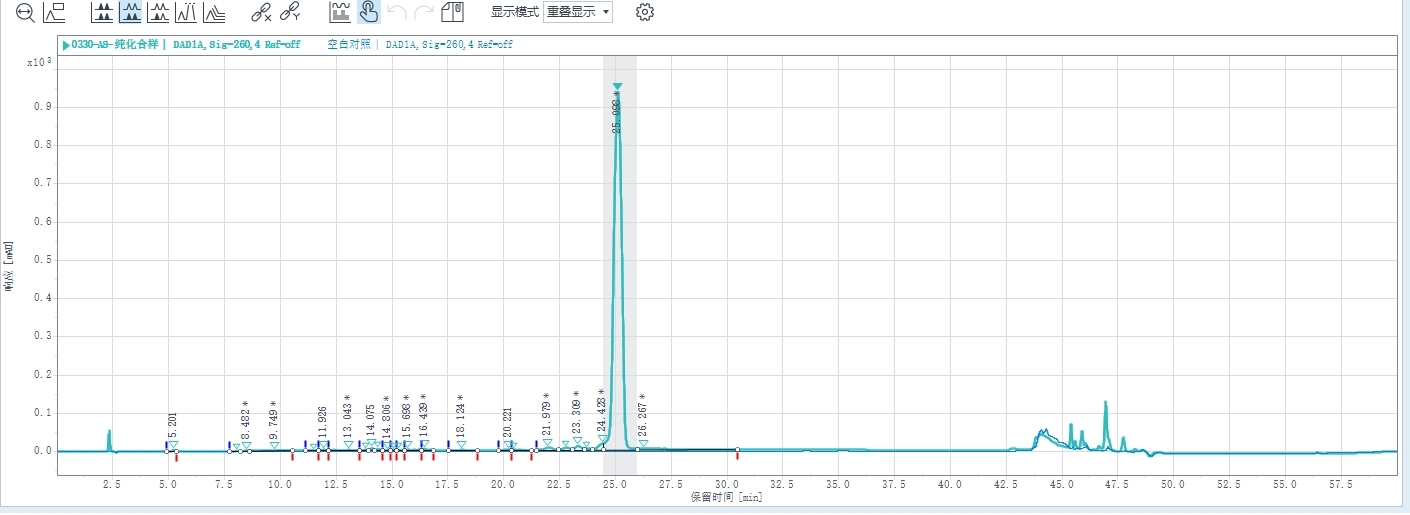Click the main peak marker at 25.098
Viewport: 1410px width, 515px height.
pos(617,88)
